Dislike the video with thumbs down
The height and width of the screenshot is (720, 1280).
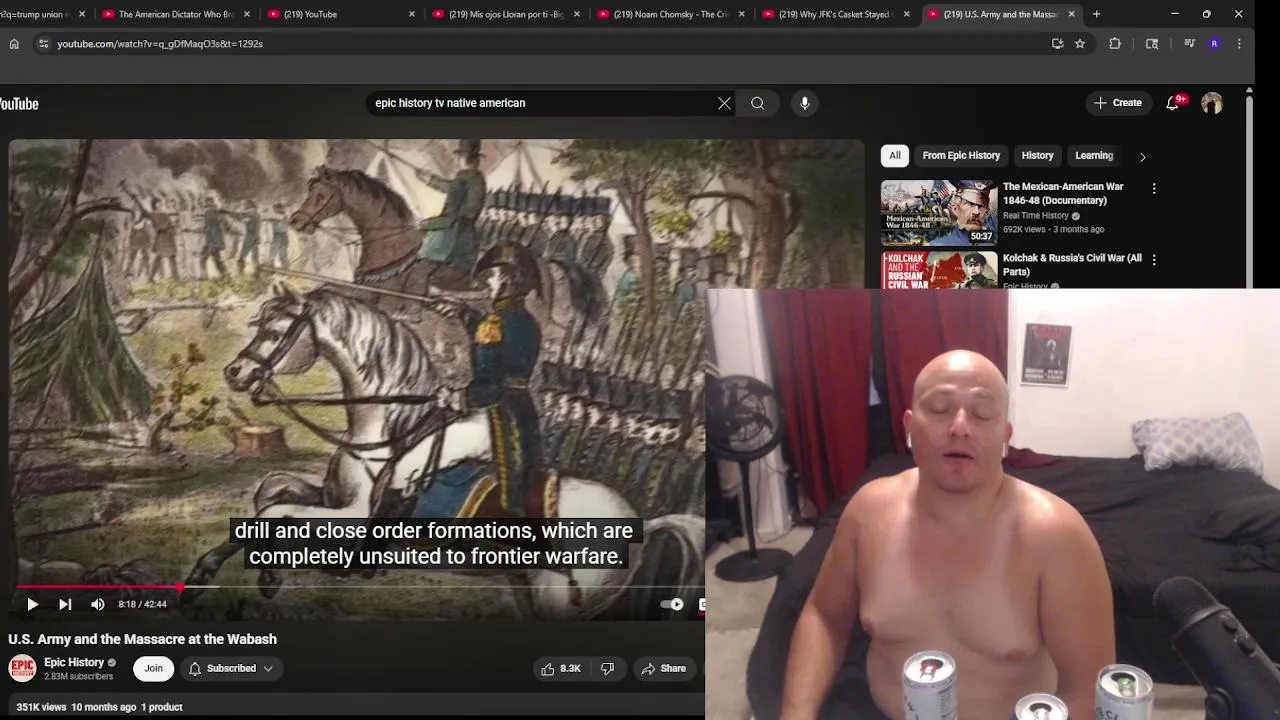click(608, 668)
